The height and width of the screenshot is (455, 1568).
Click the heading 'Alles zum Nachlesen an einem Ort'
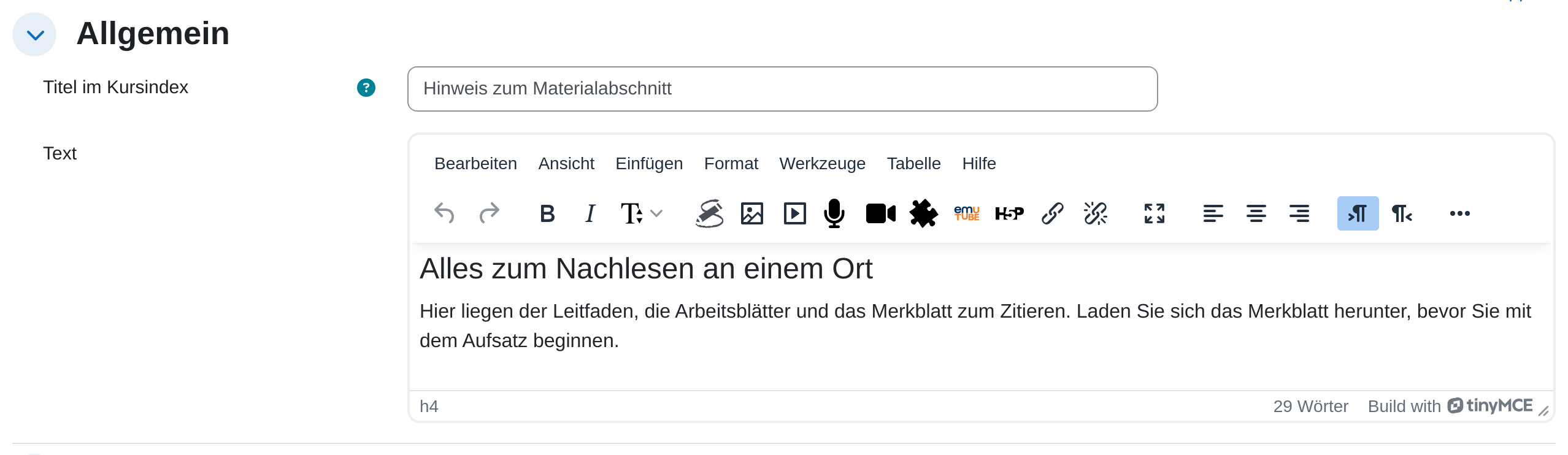coord(646,269)
